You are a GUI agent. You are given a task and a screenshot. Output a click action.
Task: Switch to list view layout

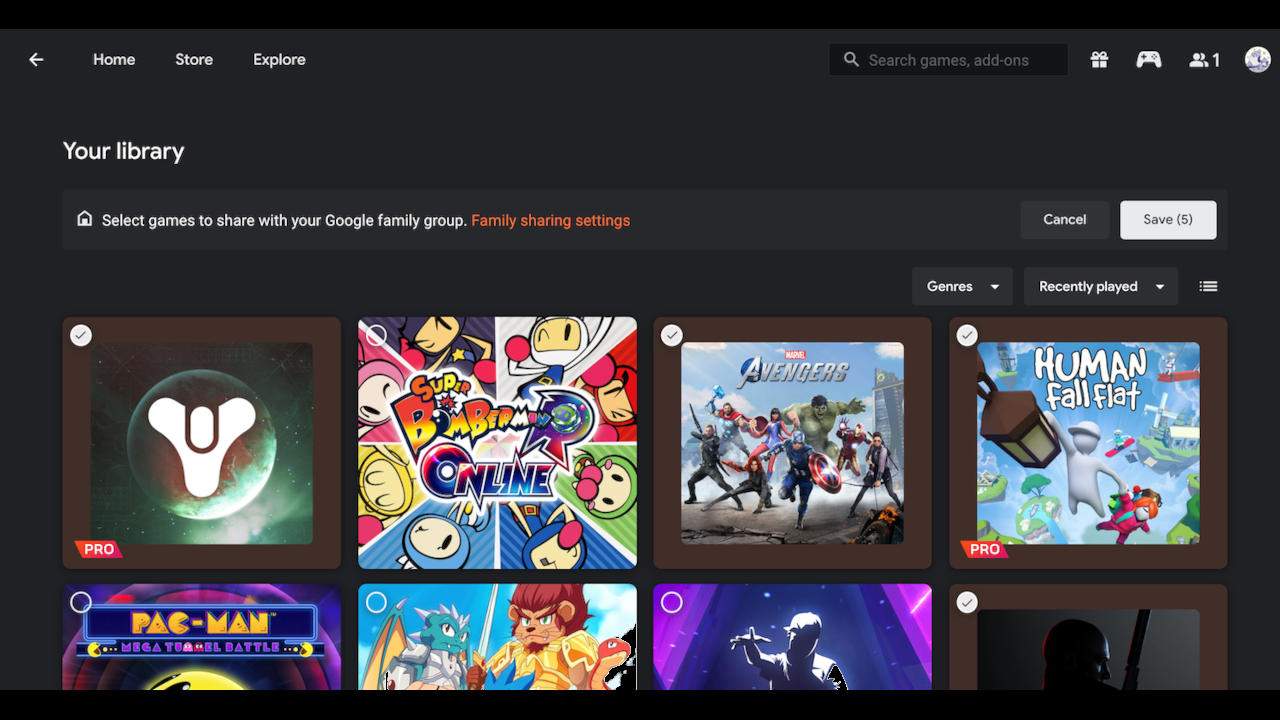point(1208,286)
